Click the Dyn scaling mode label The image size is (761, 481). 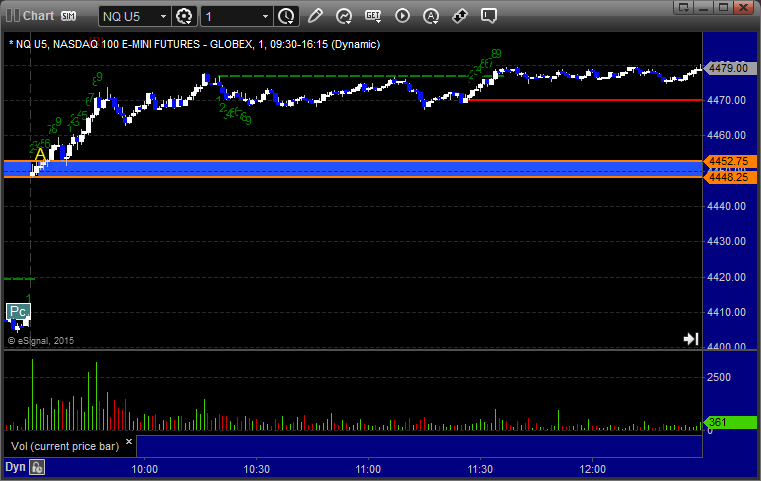[15, 467]
